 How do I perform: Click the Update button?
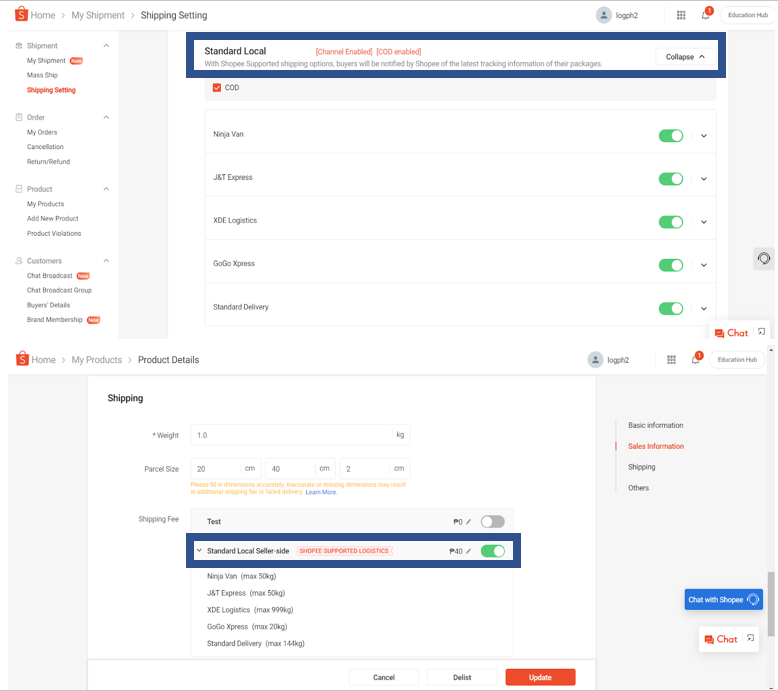tap(540, 677)
